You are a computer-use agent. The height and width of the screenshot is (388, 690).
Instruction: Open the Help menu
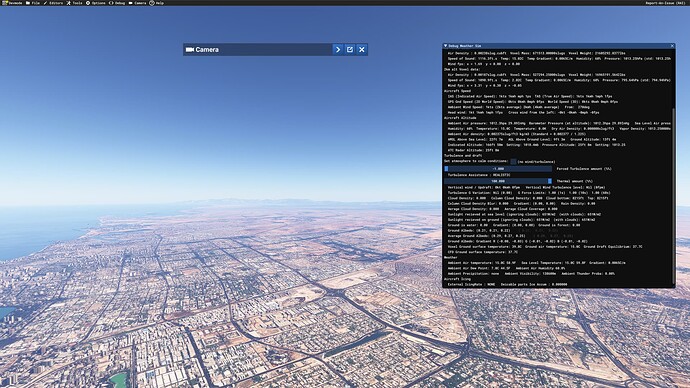point(157,3)
